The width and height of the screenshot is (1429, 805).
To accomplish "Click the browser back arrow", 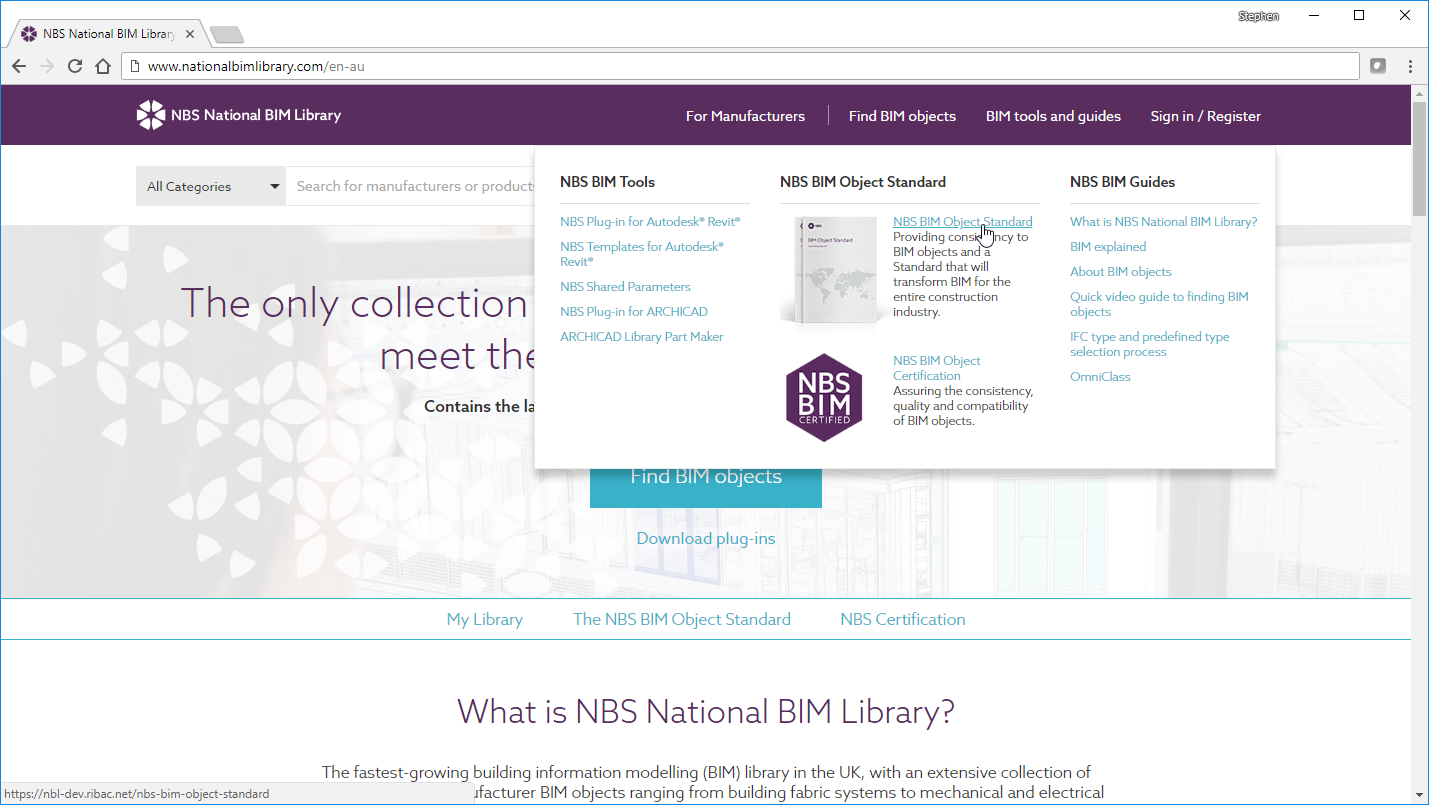I will pyautogui.click(x=19, y=66).
